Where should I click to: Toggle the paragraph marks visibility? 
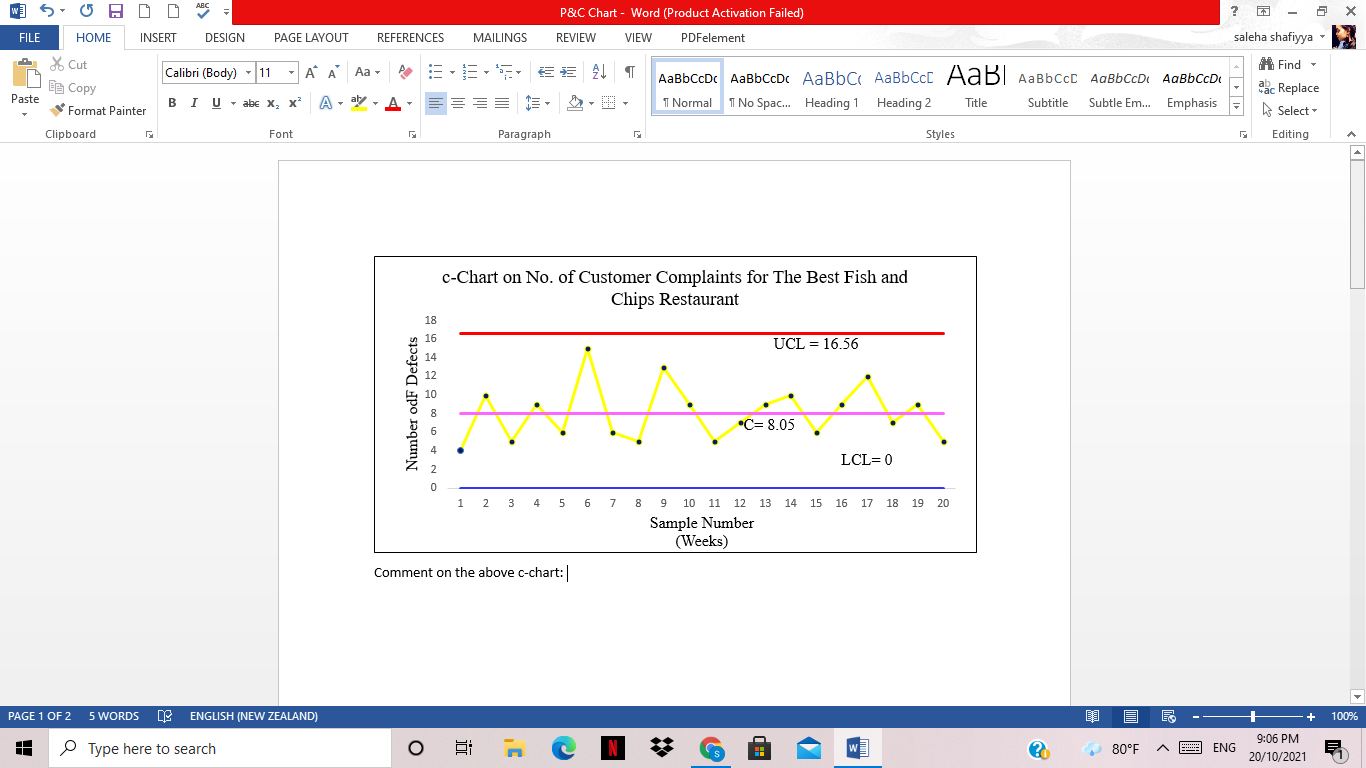pyautogui.click(x=628, y=72)
